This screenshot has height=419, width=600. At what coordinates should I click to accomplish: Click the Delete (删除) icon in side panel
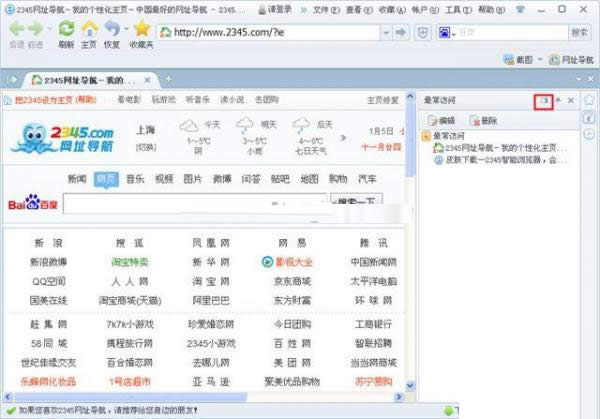point(475,121)
